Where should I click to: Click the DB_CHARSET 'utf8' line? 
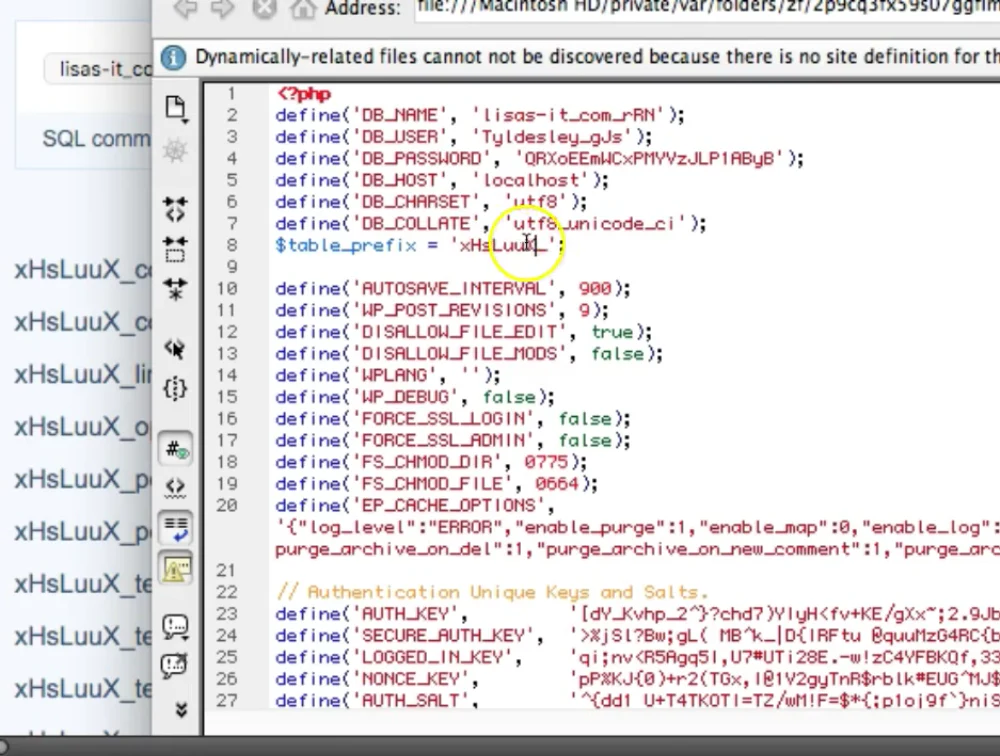431,202
